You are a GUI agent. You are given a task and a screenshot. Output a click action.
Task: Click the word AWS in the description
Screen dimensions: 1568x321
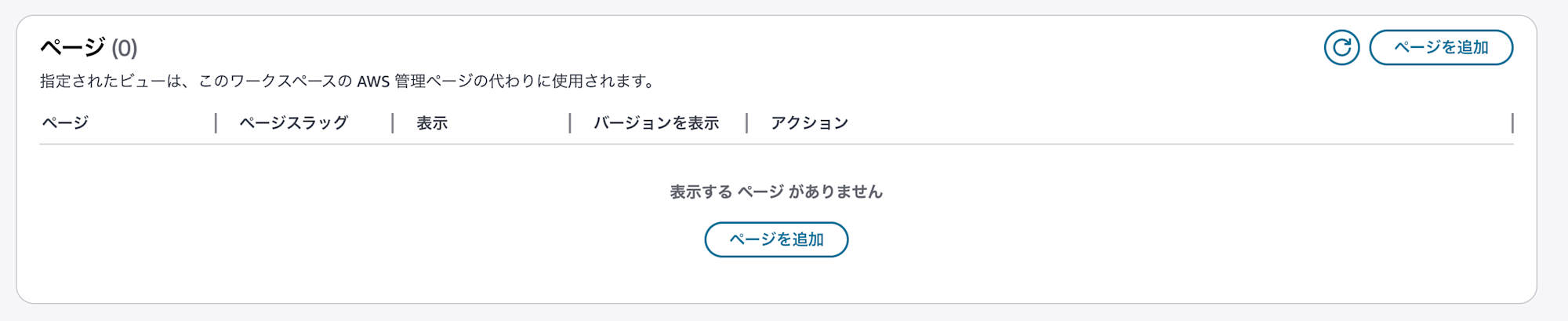click(x=373, y=82)
